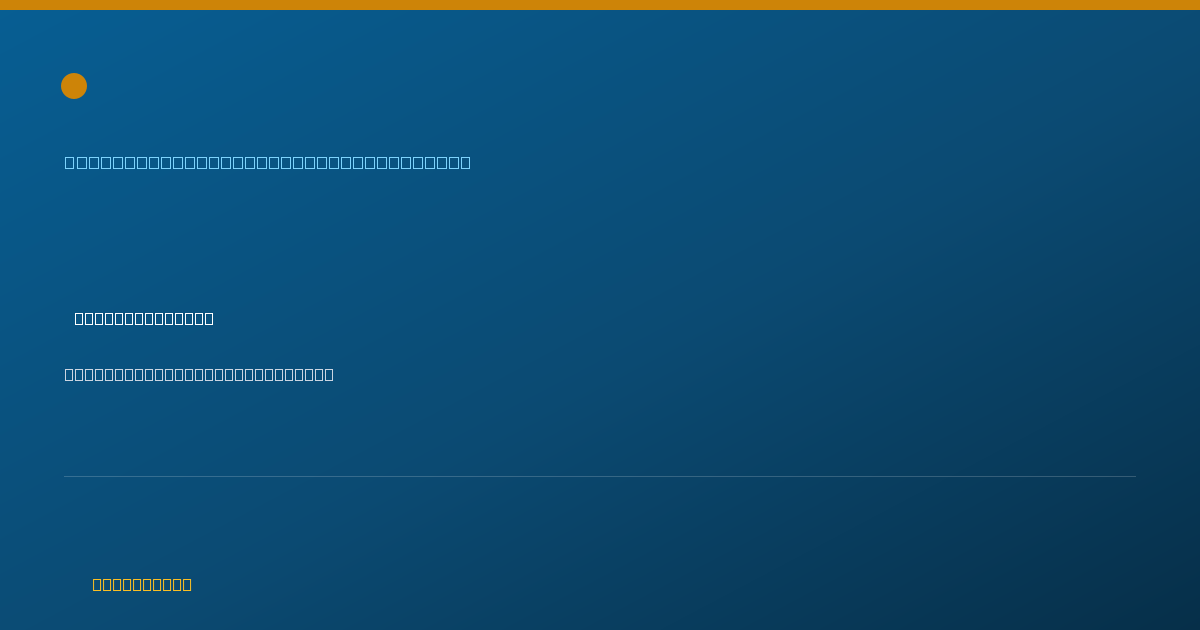Click the last character of the yellow text
1200x630 pixels.
pyautogui.click(x=186, y=584)
